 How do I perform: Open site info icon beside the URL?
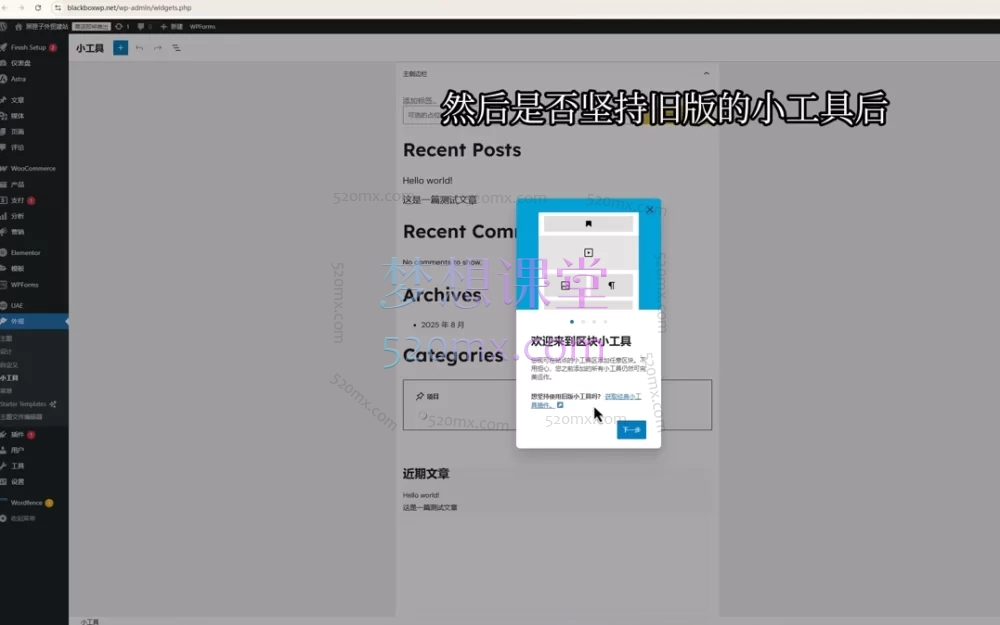[x=58, y=8]
